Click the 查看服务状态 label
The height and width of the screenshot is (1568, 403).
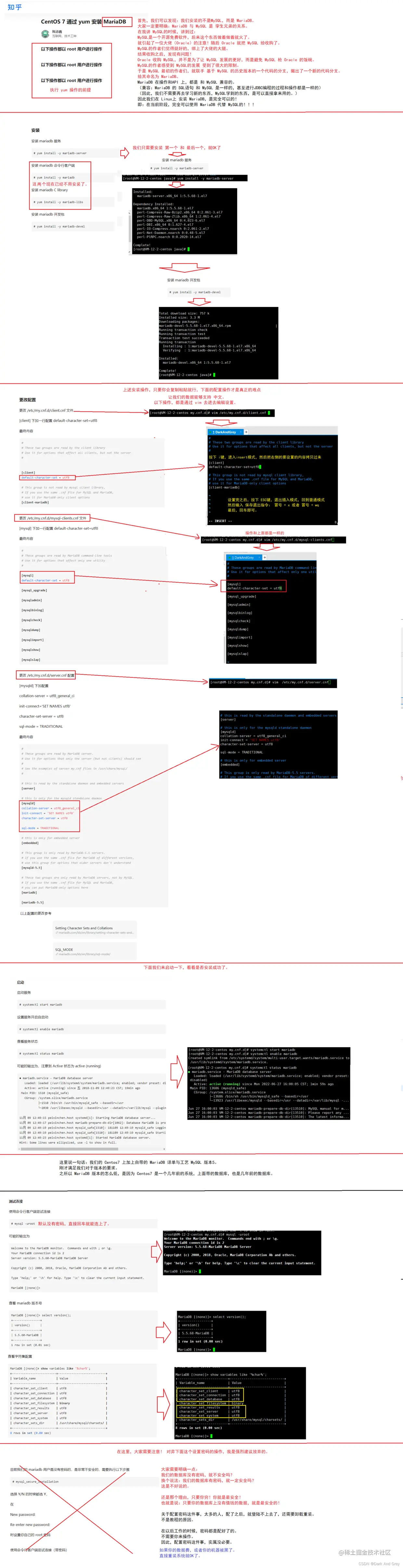27,1041
